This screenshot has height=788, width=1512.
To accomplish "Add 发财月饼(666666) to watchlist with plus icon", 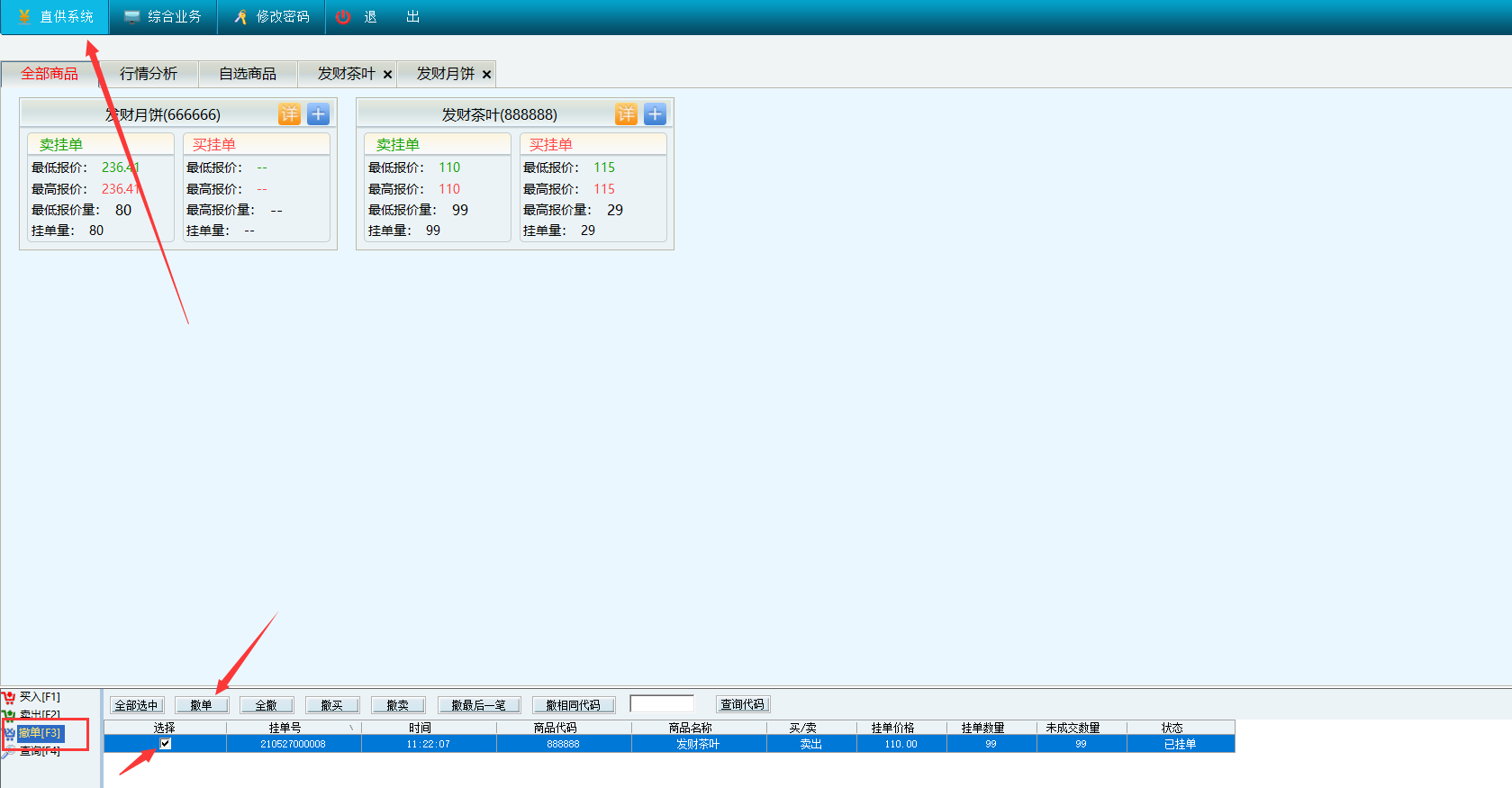I will [x=318, y=113].
